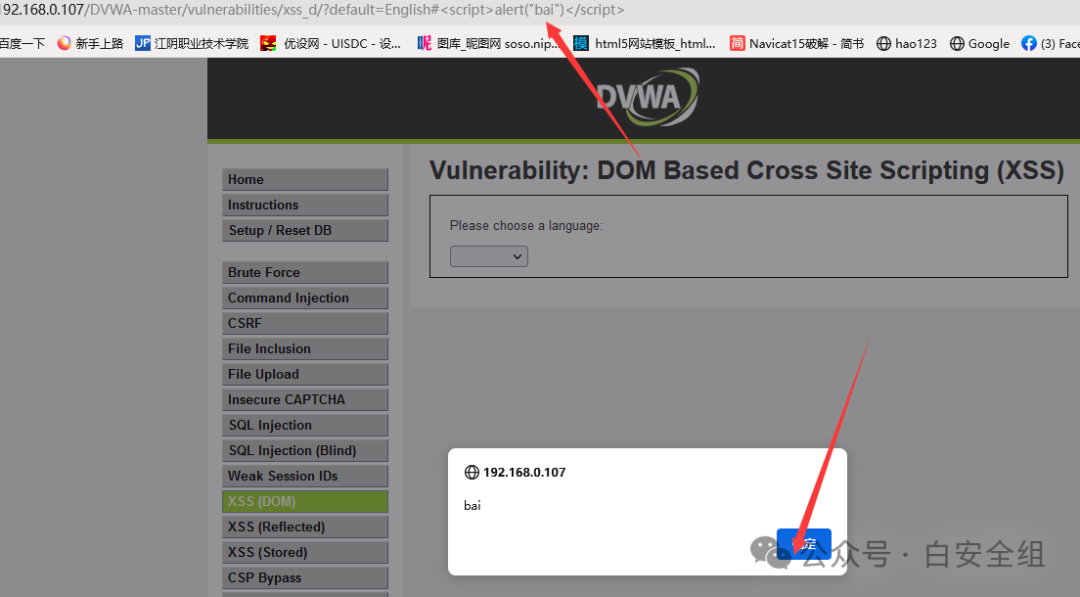
Task: Select the File Upload module
Action: point(305,374)
